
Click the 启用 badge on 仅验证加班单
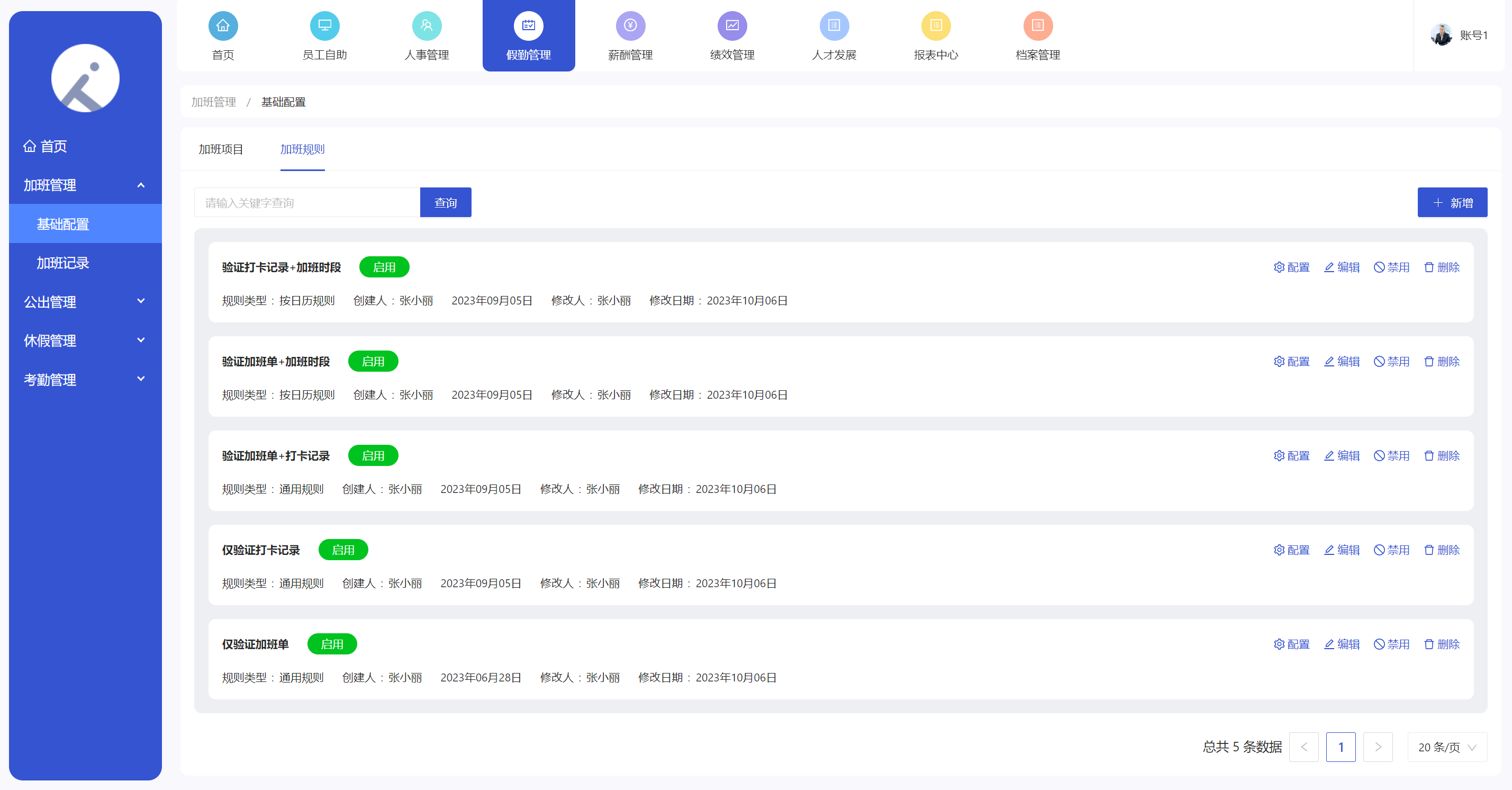[x=332, y=644]
